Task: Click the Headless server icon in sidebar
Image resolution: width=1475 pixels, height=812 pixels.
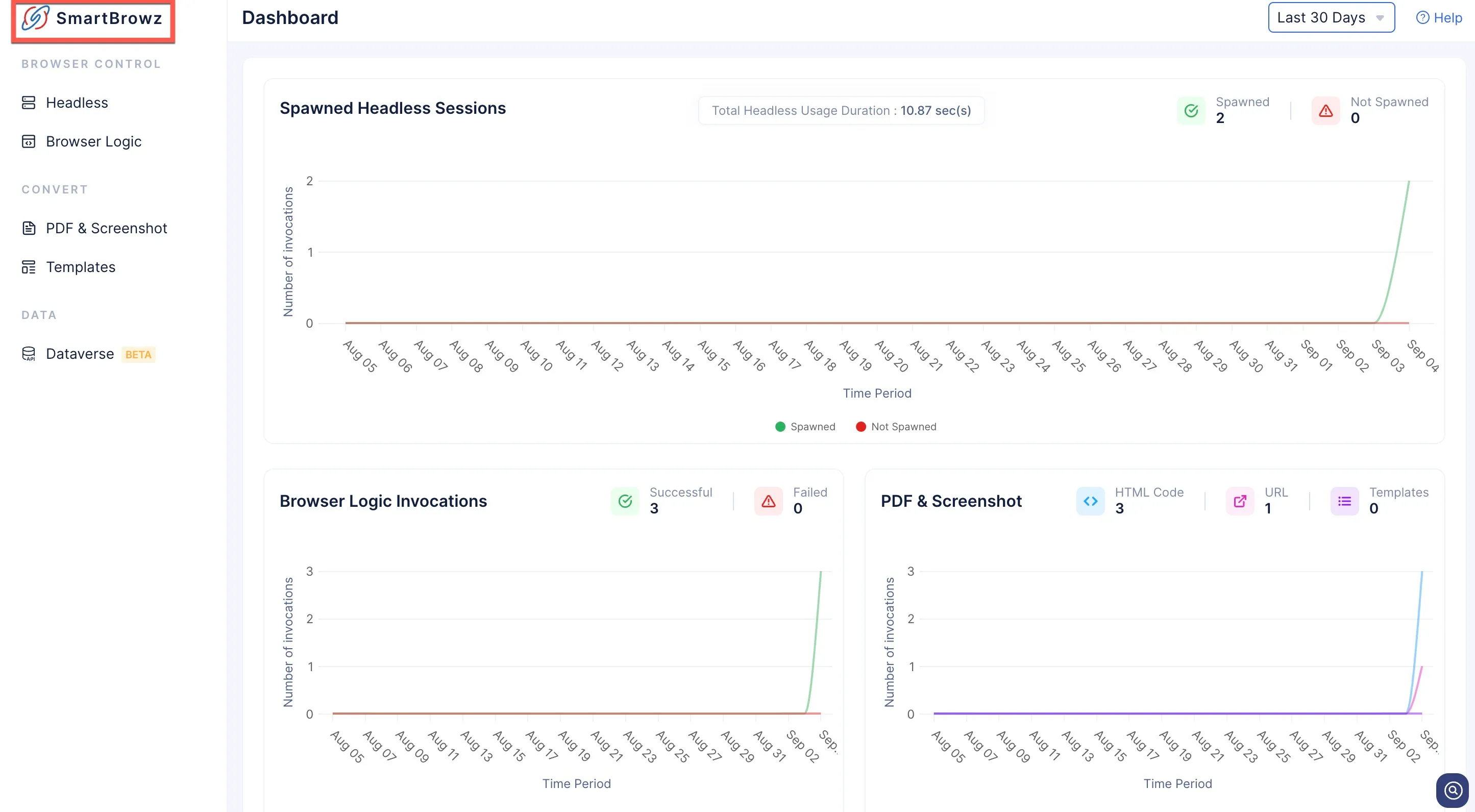Action: pyautogui.click(x=29, y=103)
